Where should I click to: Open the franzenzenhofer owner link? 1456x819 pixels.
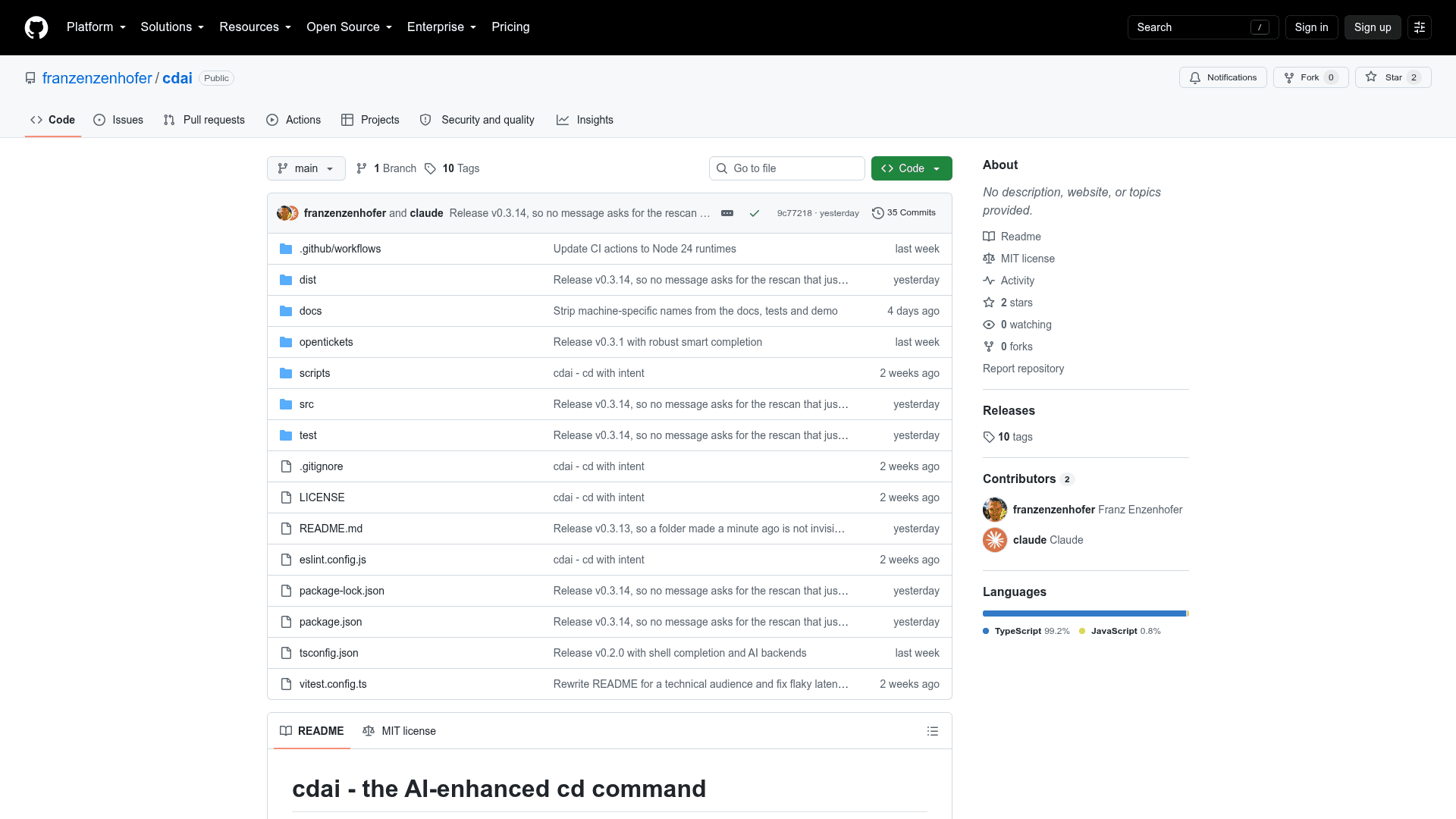pyautogui.click(x=97, y=78)
